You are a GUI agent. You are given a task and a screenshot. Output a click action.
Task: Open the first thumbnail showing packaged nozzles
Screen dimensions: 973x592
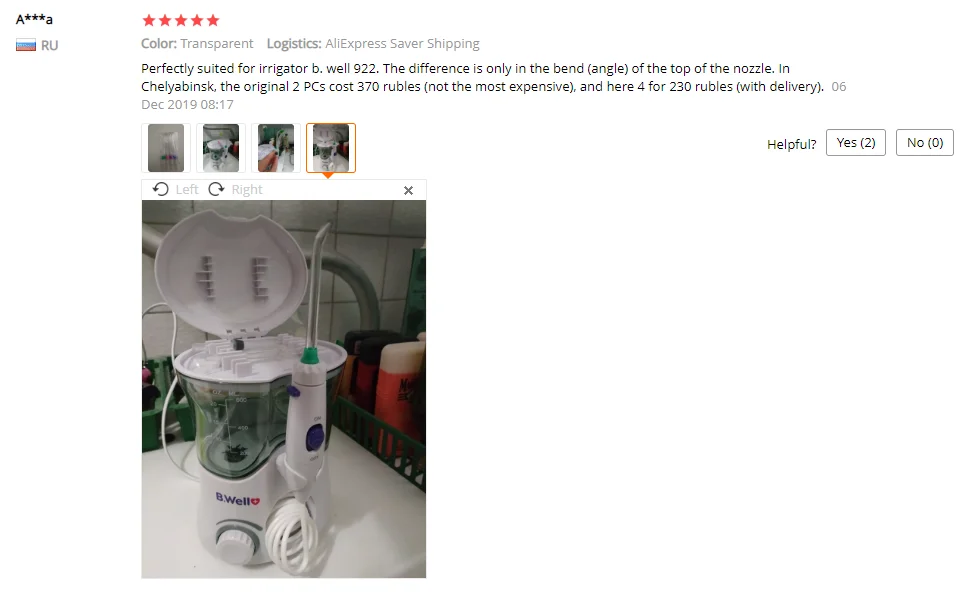click(166, 148)
